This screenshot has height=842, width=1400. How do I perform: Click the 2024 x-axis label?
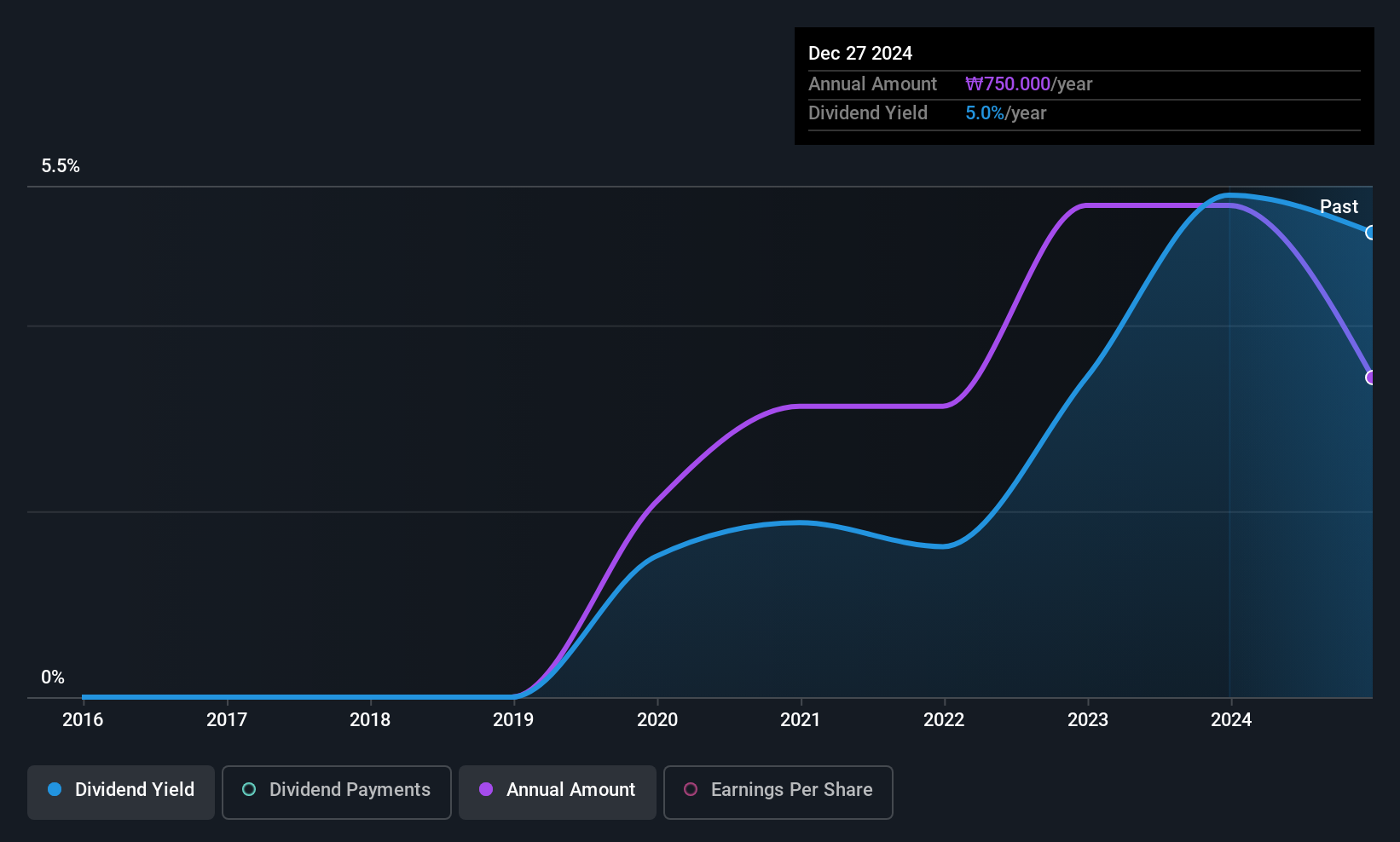(x=1231, y=720)
